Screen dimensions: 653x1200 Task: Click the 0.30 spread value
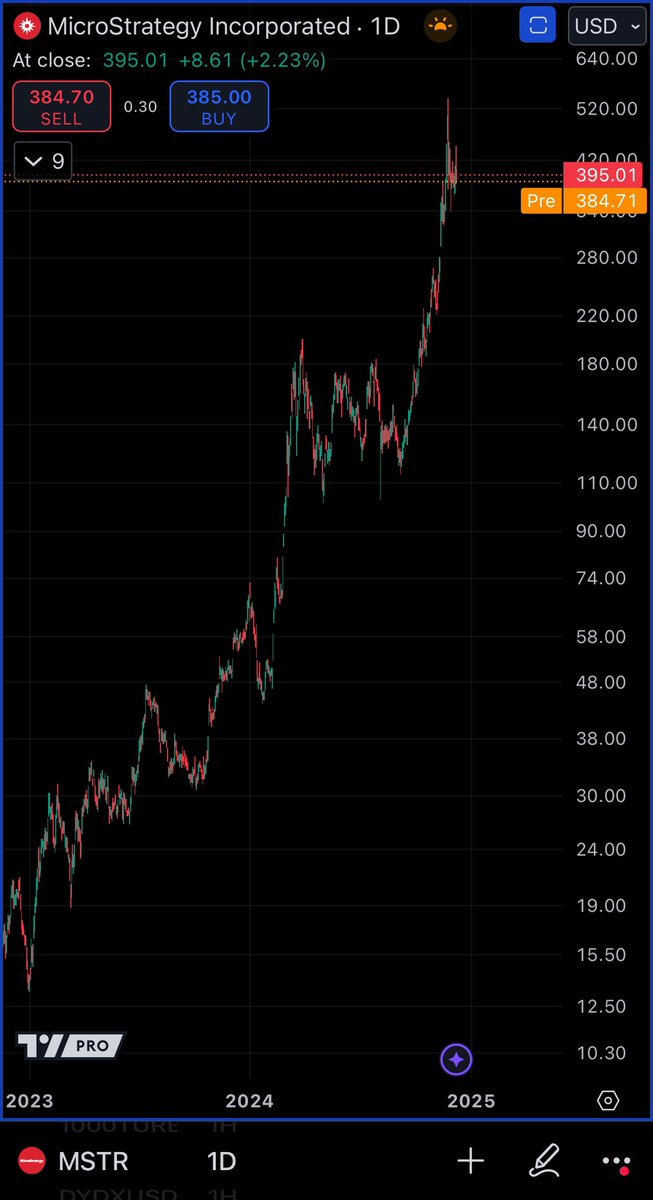(x=140, y=107)
